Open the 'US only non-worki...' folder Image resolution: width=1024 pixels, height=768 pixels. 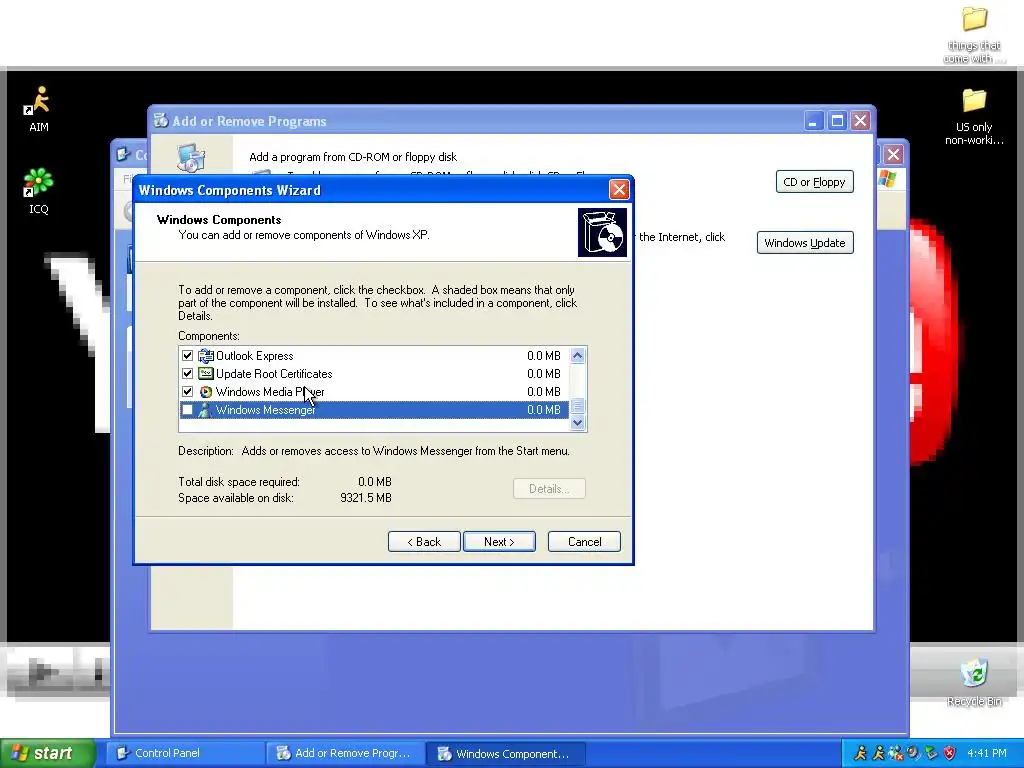tap(974, 116)
